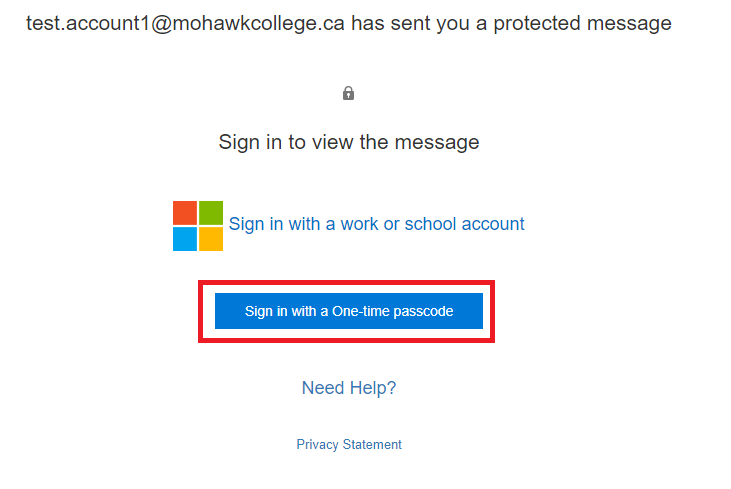The width and height of the screenshot is (731, 489).
Task: Click the red square of the Microsoft logo
Action: [185, 212]
